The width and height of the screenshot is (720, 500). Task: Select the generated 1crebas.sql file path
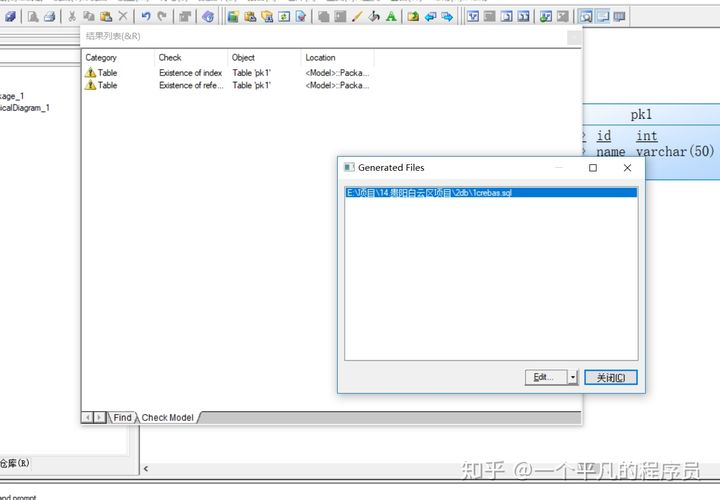pyautogui.click(x=491, y=193)
